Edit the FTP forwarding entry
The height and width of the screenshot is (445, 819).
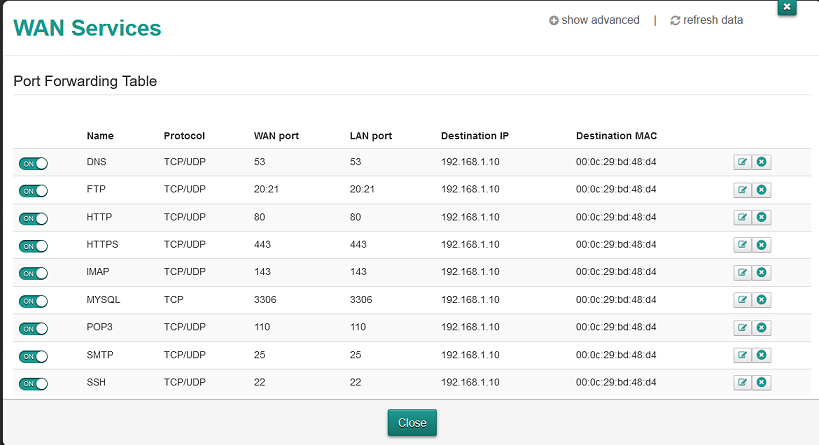tap(742, 189)
